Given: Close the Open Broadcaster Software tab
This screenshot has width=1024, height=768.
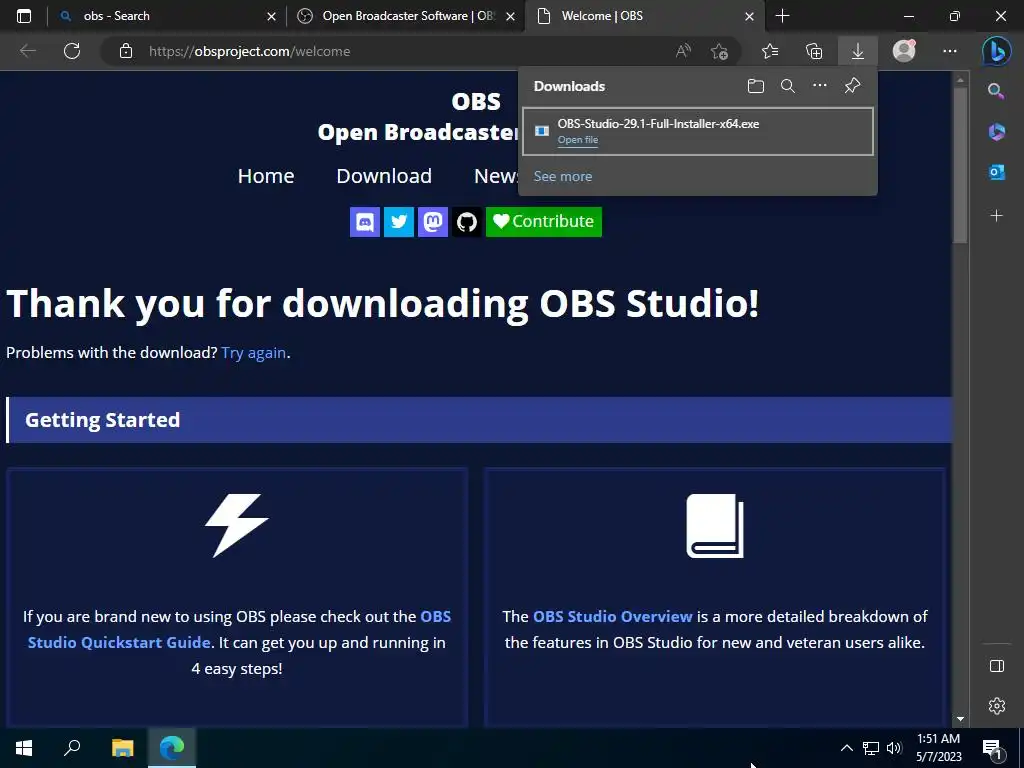Looking at the screenshot, I should [x=511, y=16].
